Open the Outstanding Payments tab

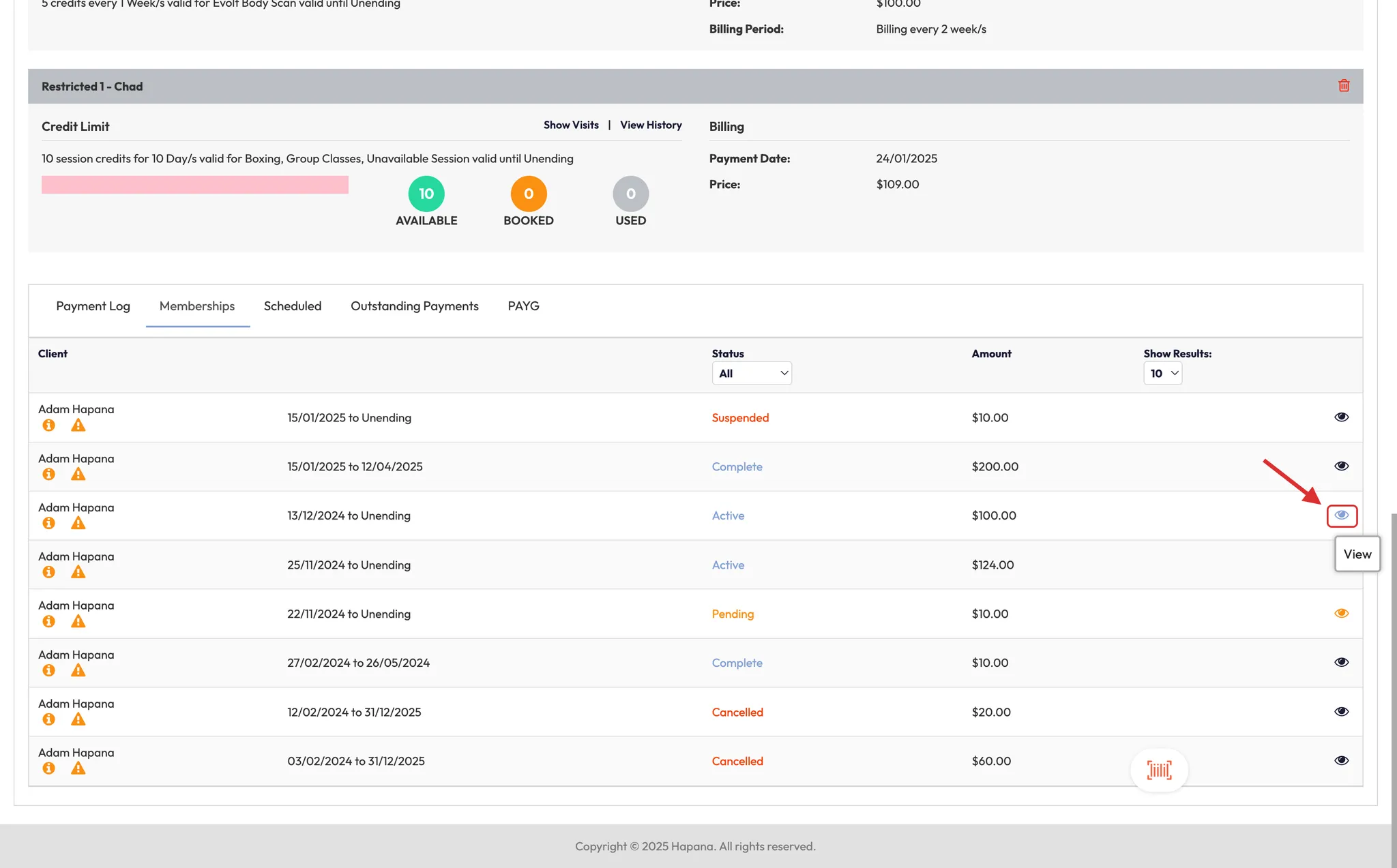point(414,306)
